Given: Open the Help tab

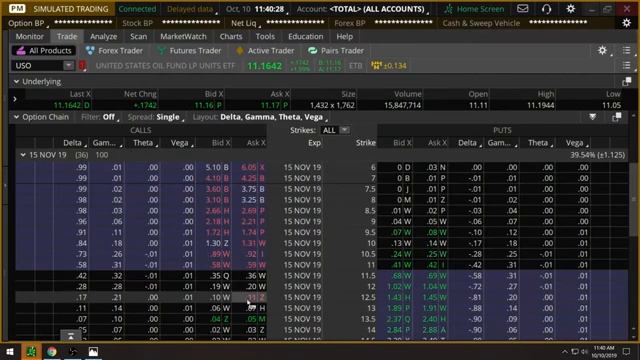Looking at the screenshot, I should pyautogui.click(x=344, y=36).
